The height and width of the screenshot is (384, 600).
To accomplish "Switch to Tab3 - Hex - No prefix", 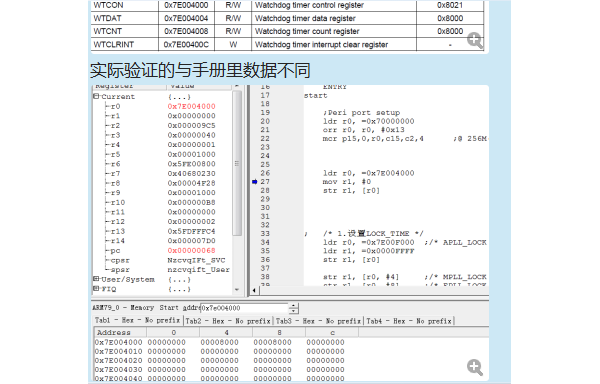I will (318, 321).
